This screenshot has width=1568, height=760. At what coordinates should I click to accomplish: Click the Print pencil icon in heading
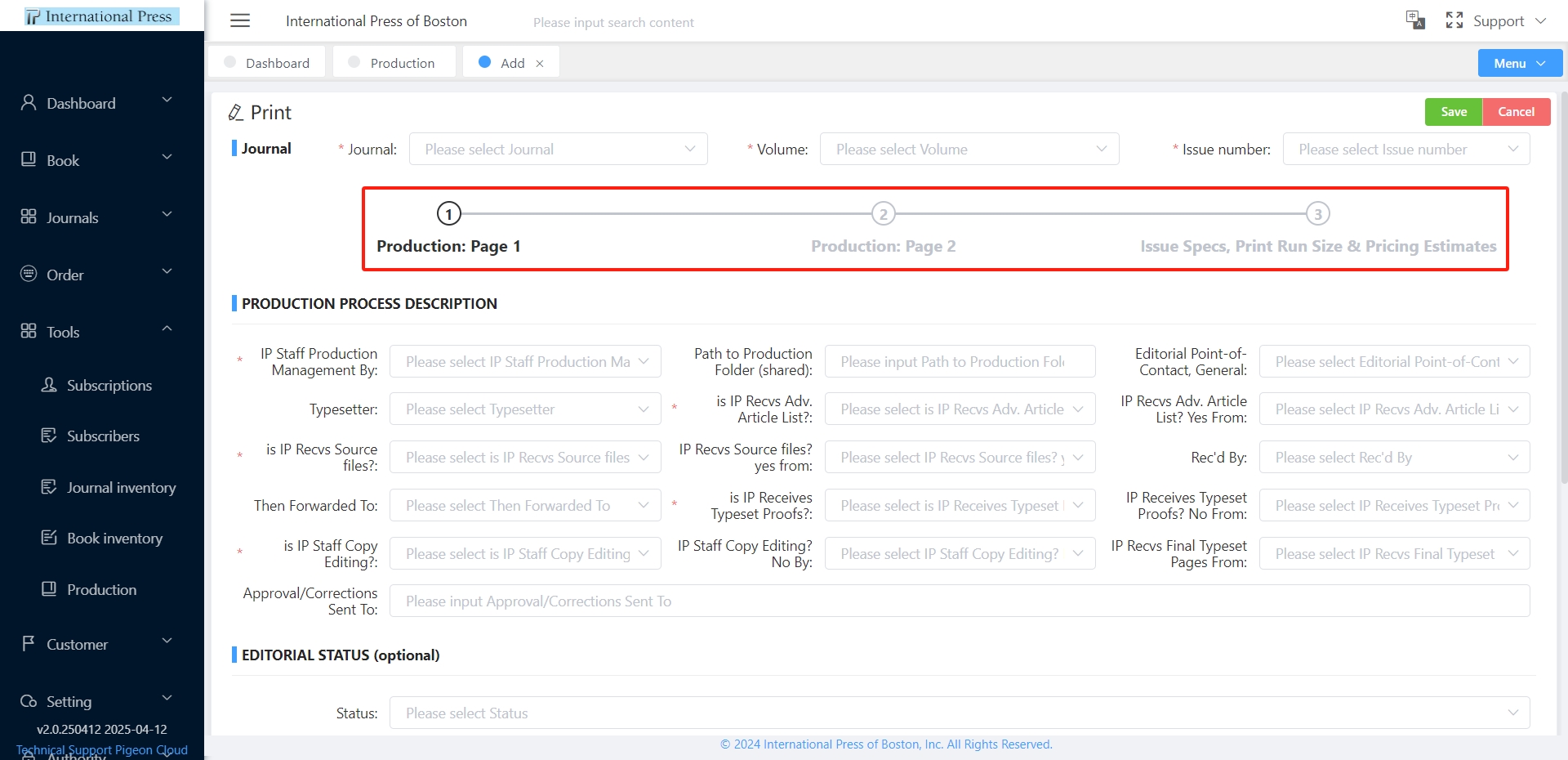click(x=236, y=113)
